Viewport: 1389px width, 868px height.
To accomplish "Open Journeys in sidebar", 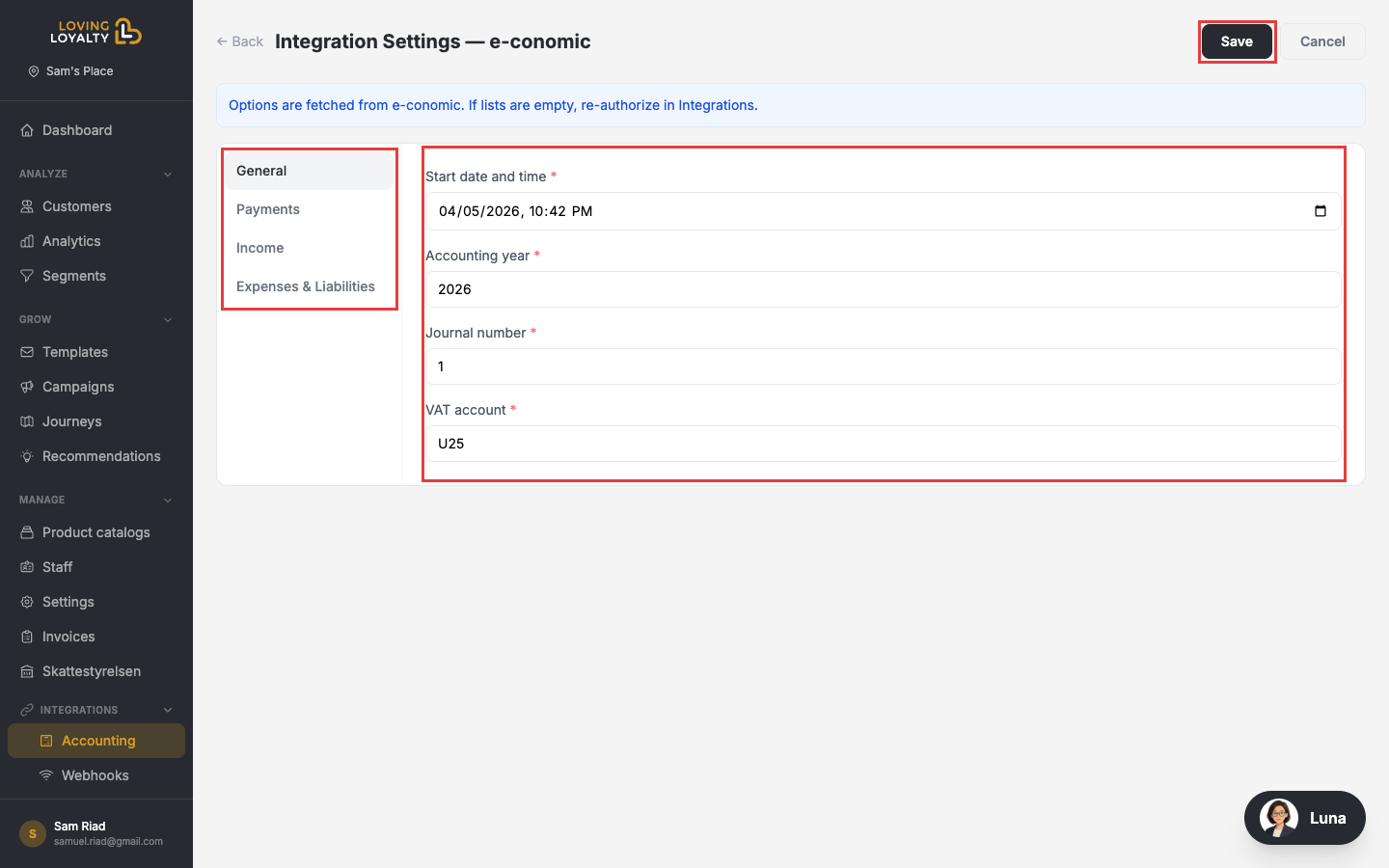I will coord(96,421).
